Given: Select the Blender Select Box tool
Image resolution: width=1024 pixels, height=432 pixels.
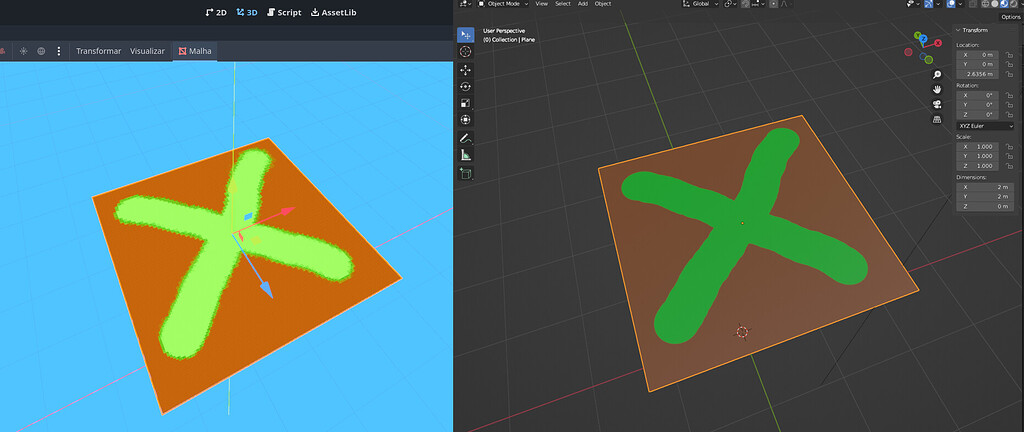Looking at the screenshot, I should click(x=466, y=35).
